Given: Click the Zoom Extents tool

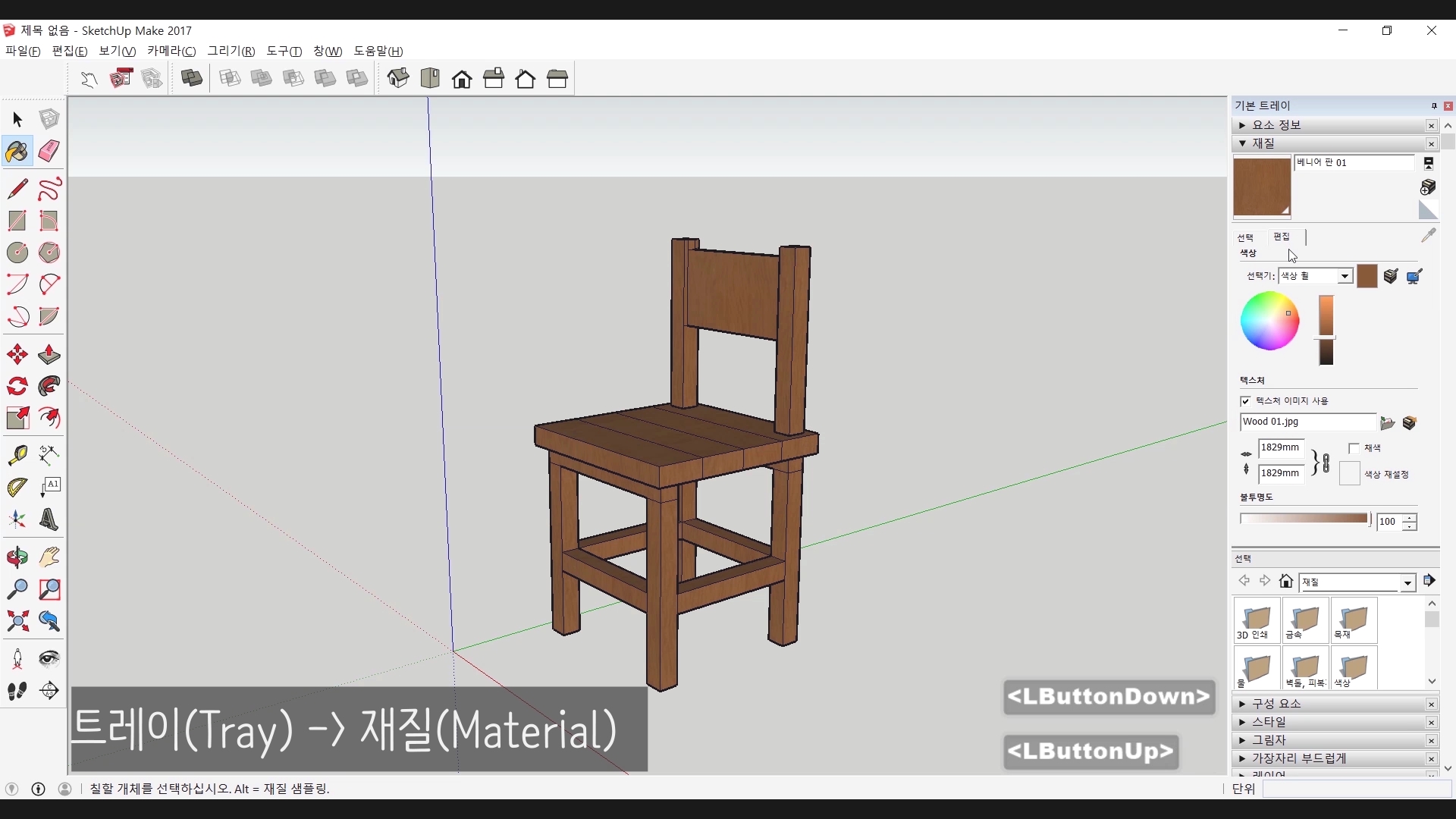Looking at the screenshot, I should coord(17,622).
